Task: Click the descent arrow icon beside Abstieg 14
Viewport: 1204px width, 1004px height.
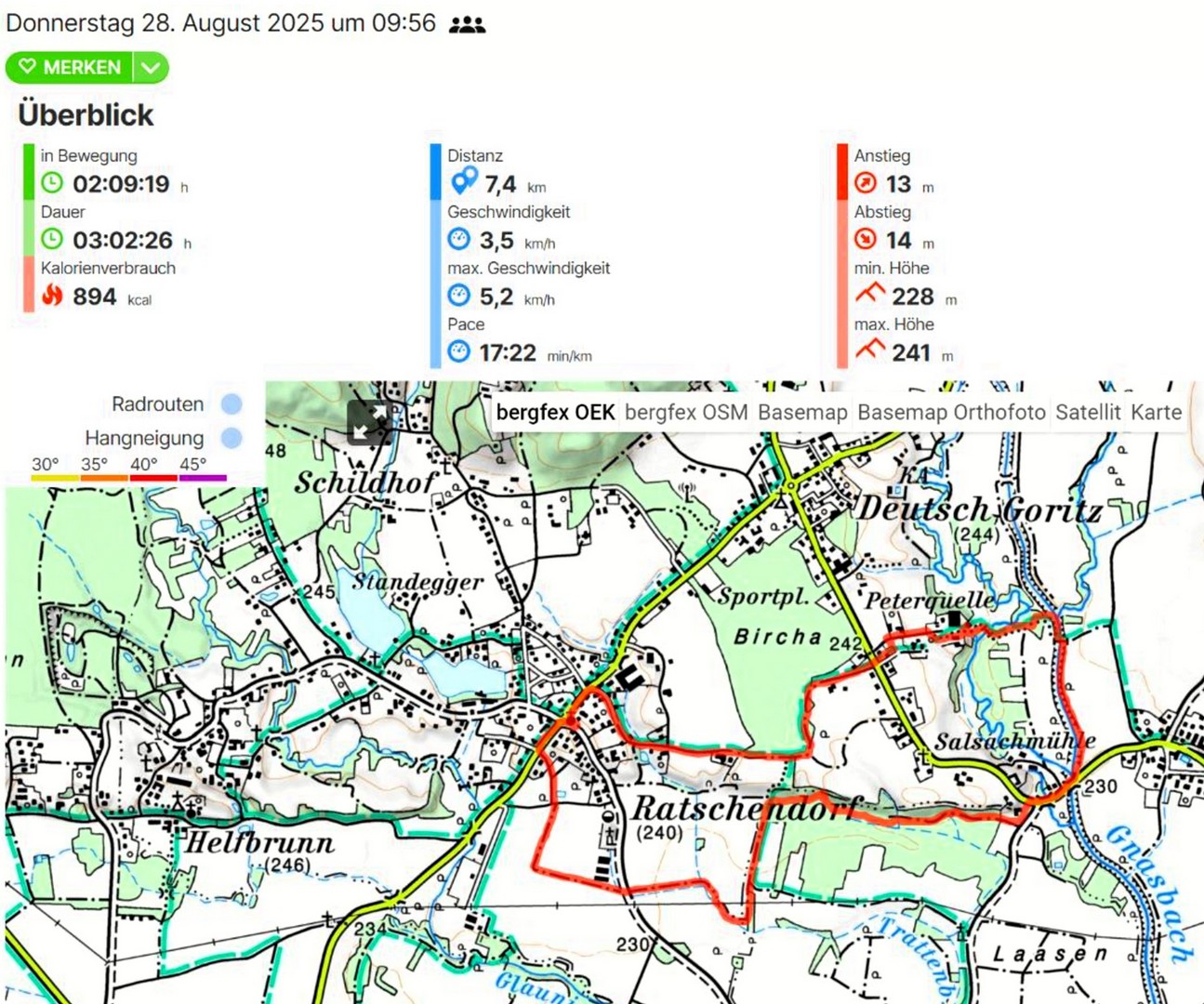Action: [866, 240]
